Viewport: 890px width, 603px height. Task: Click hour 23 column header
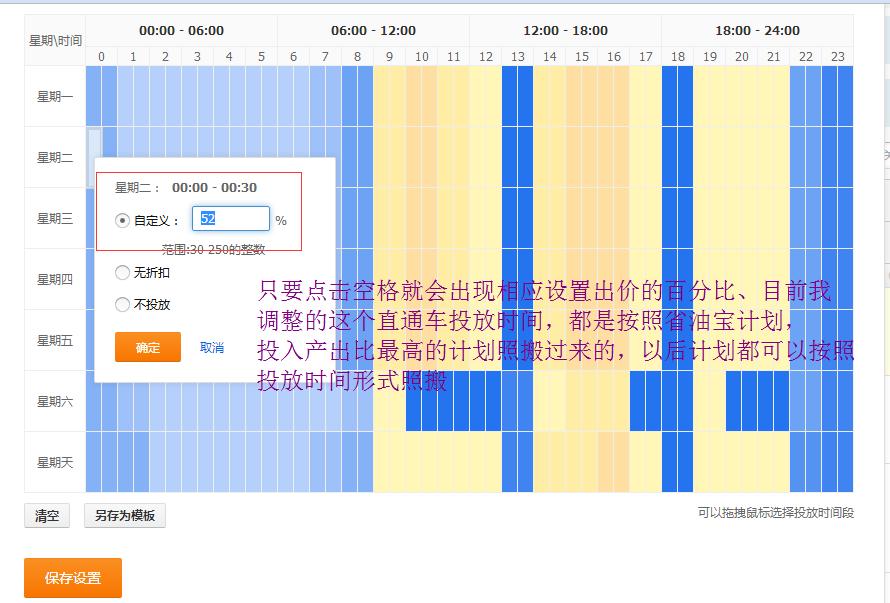[838, 56]
